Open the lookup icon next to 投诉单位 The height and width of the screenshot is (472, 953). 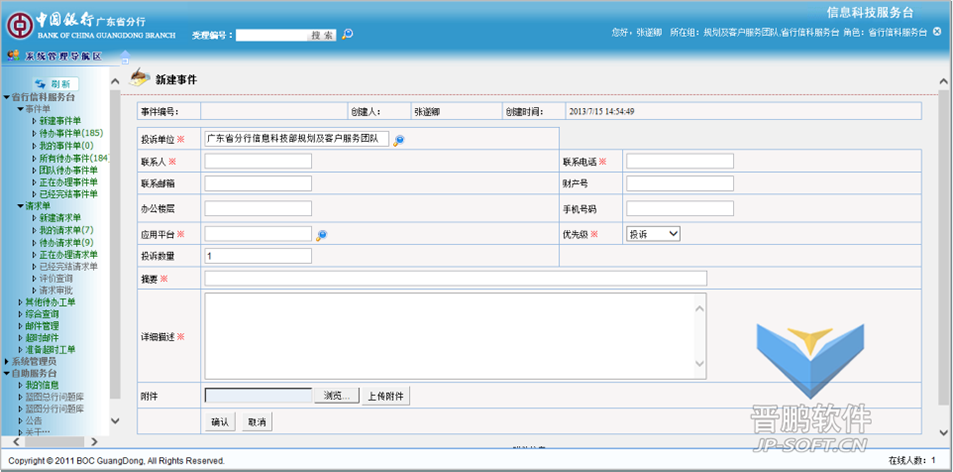399,140
